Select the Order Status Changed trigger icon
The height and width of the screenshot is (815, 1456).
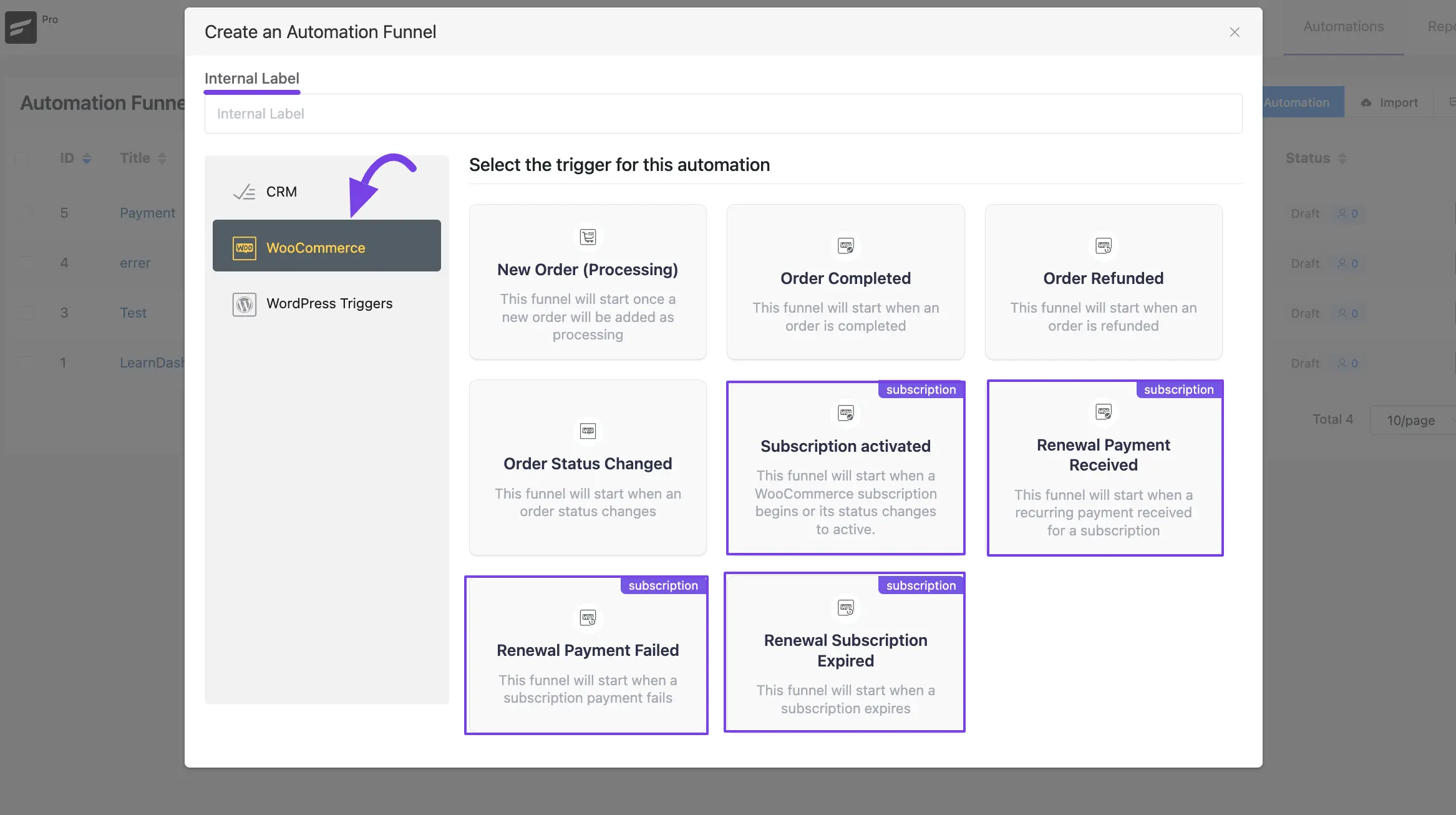coord(588,430)
